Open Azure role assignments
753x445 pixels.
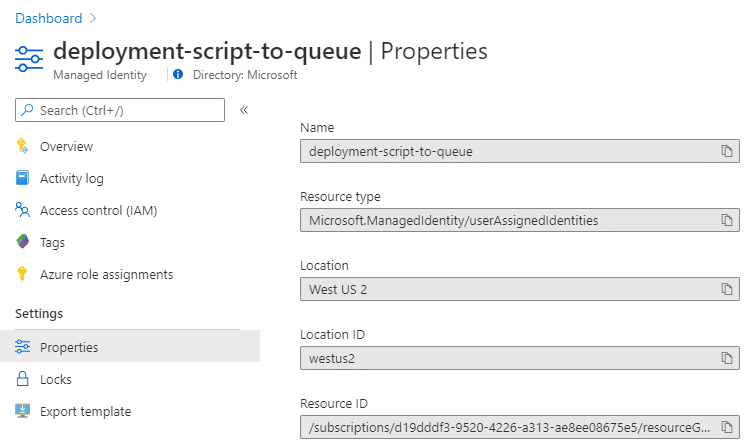[x=106, y=274]
